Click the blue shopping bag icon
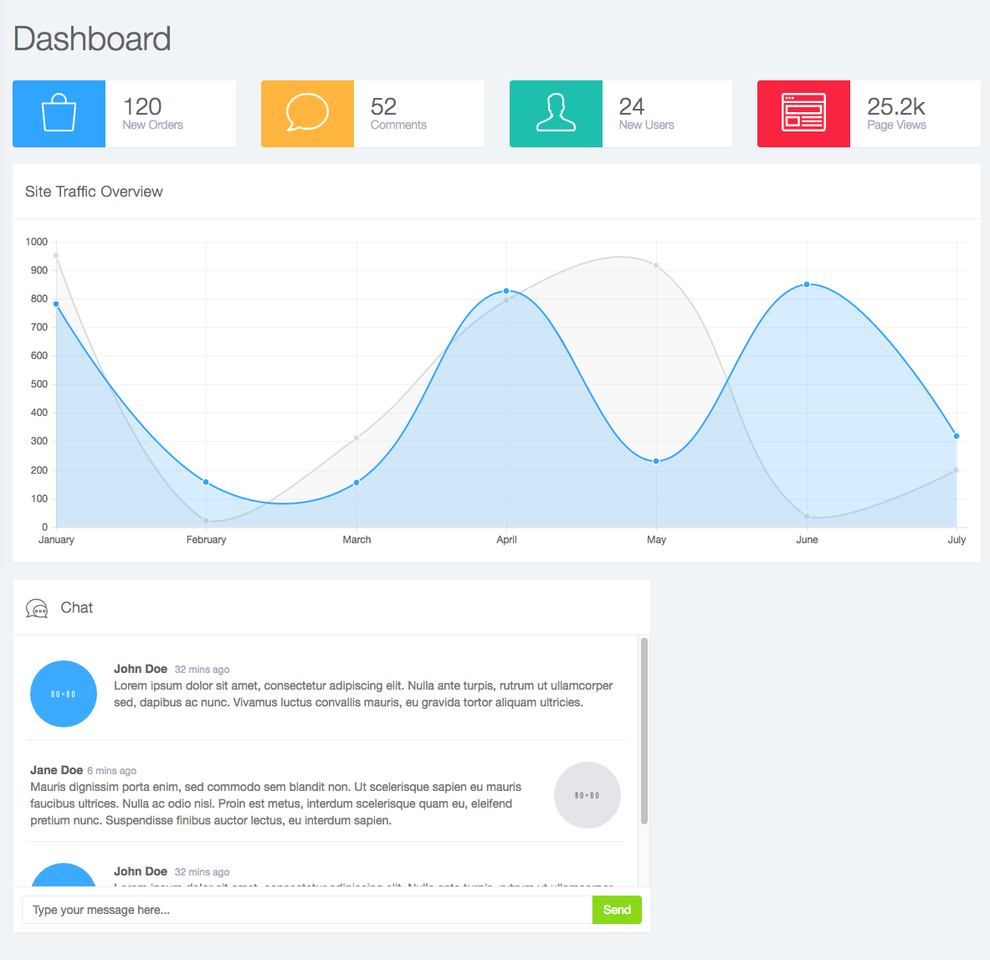Viewport: 990px width, 960px height. tap(59, 112)
